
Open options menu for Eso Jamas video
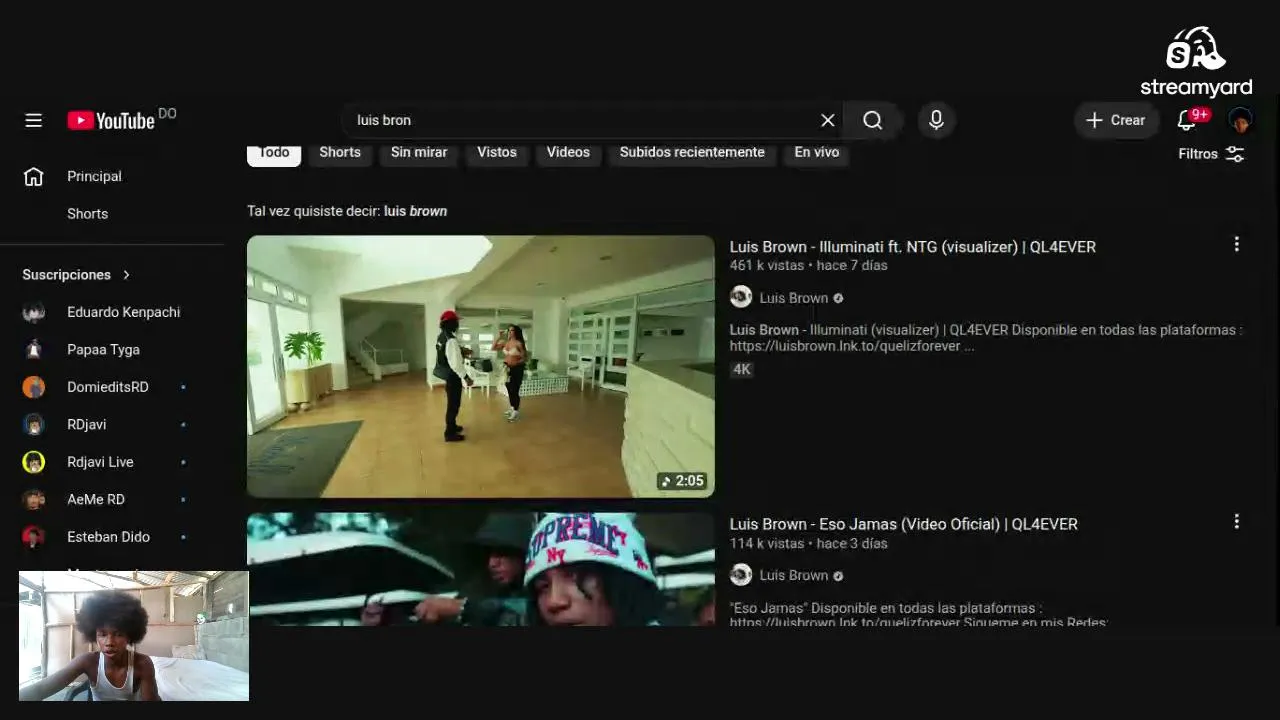[1236, 521]
